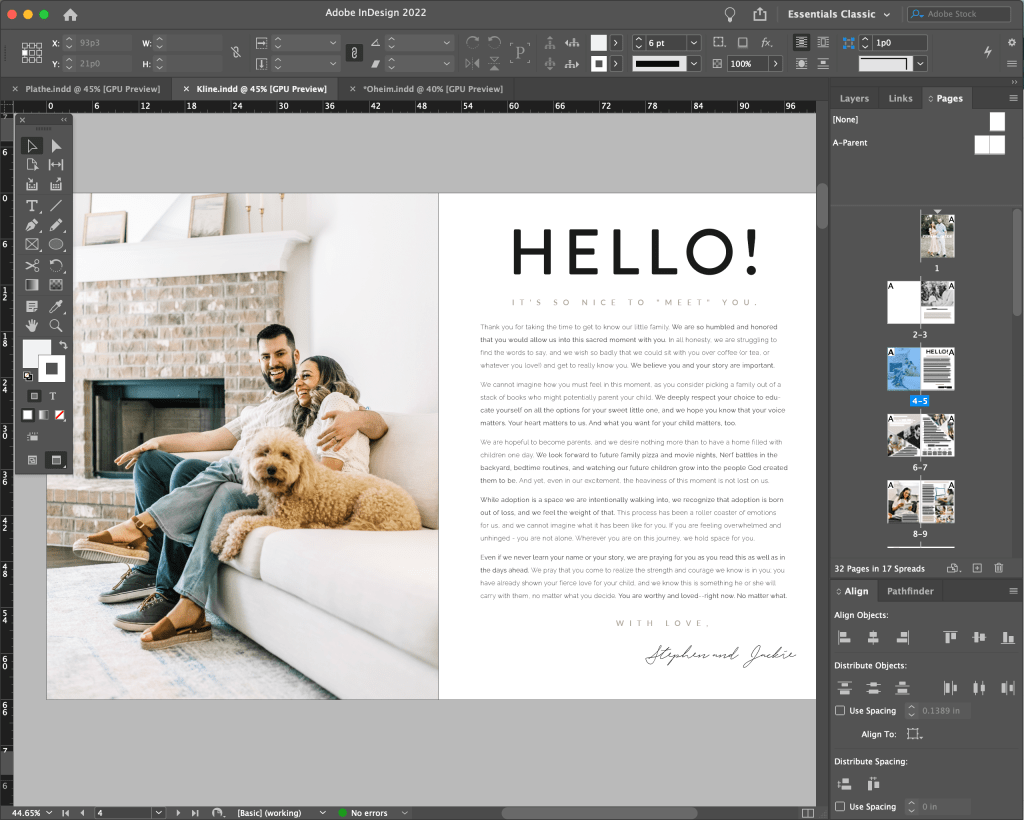
Task: Create a new page in the Pages panel
Action: (977, 568)
